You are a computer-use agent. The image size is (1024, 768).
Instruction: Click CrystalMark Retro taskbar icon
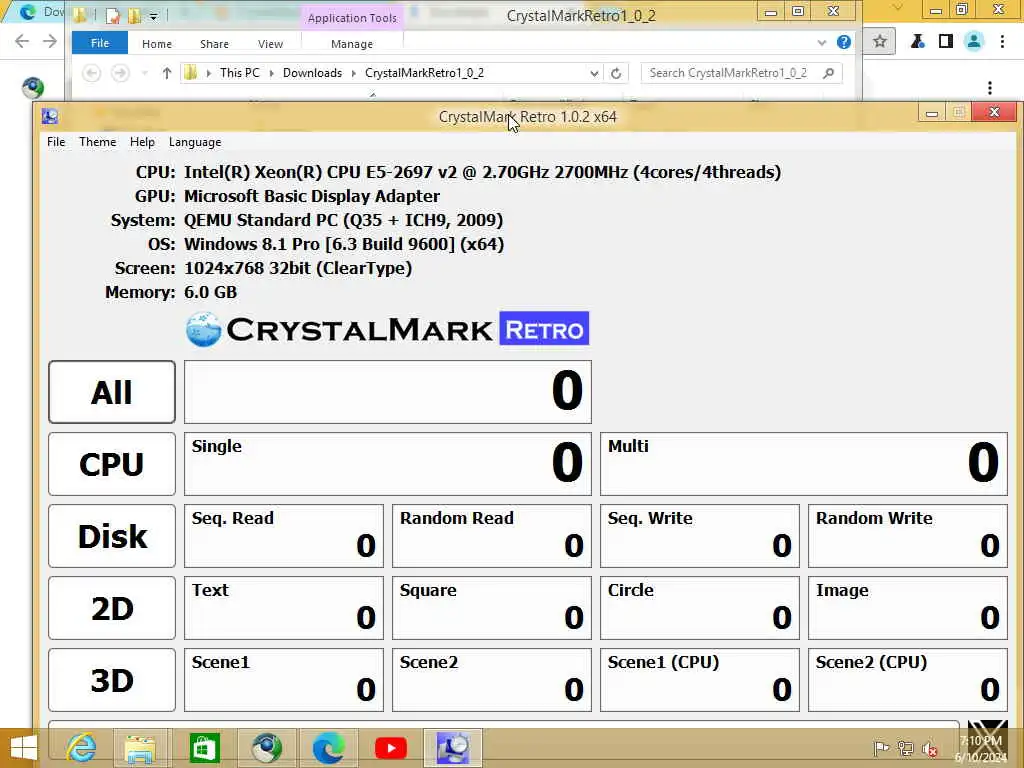coord(453,748)
